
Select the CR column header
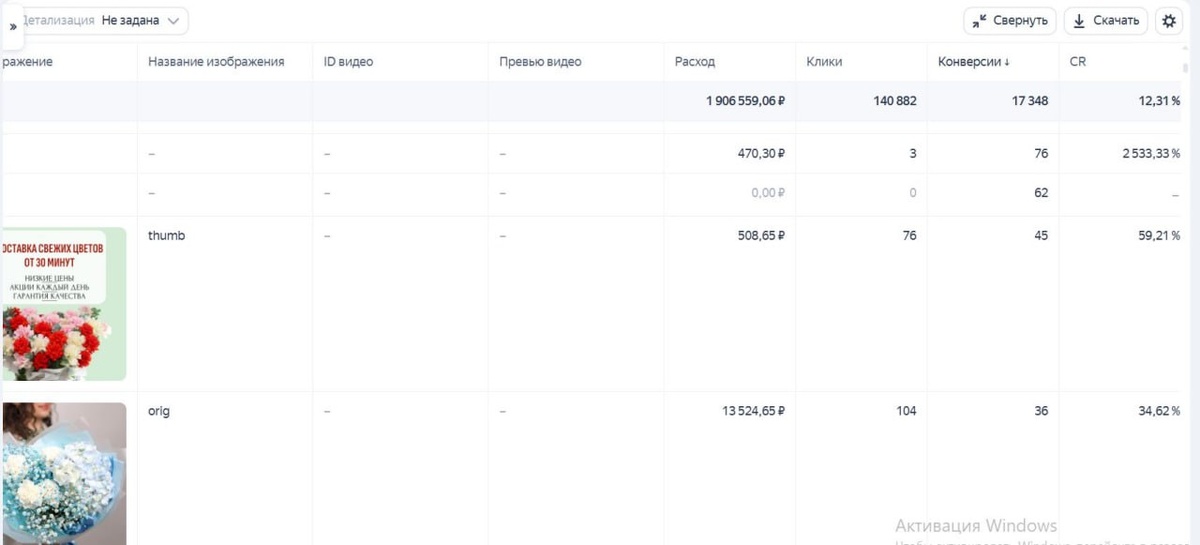point(1078,62)
